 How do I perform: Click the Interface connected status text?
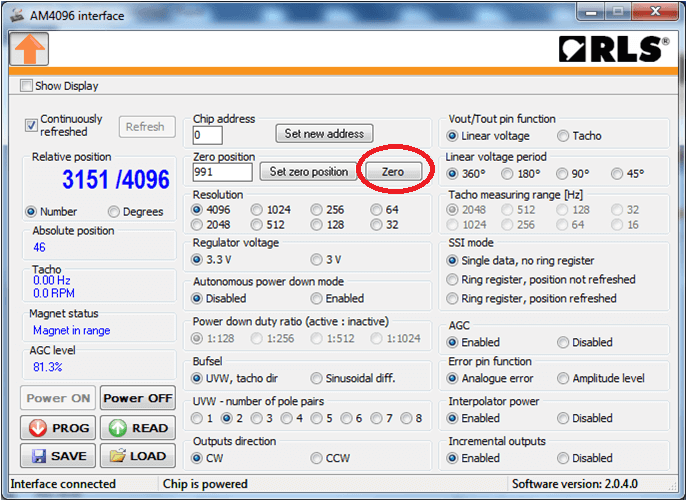click(x=63, y=484)
